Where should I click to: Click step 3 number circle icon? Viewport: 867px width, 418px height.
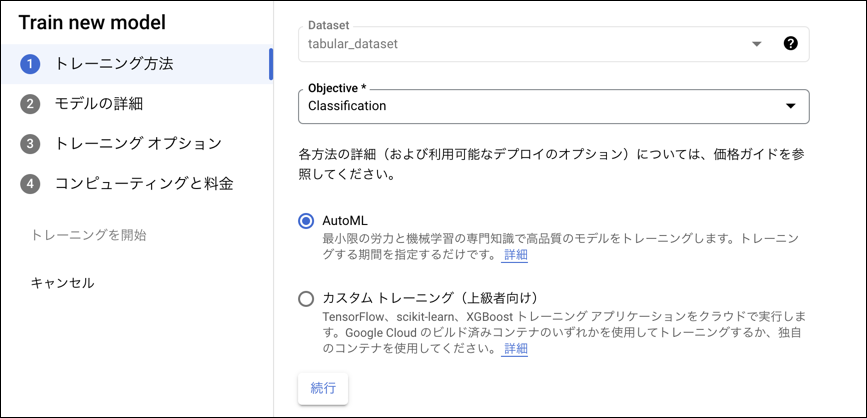point(30,144)
